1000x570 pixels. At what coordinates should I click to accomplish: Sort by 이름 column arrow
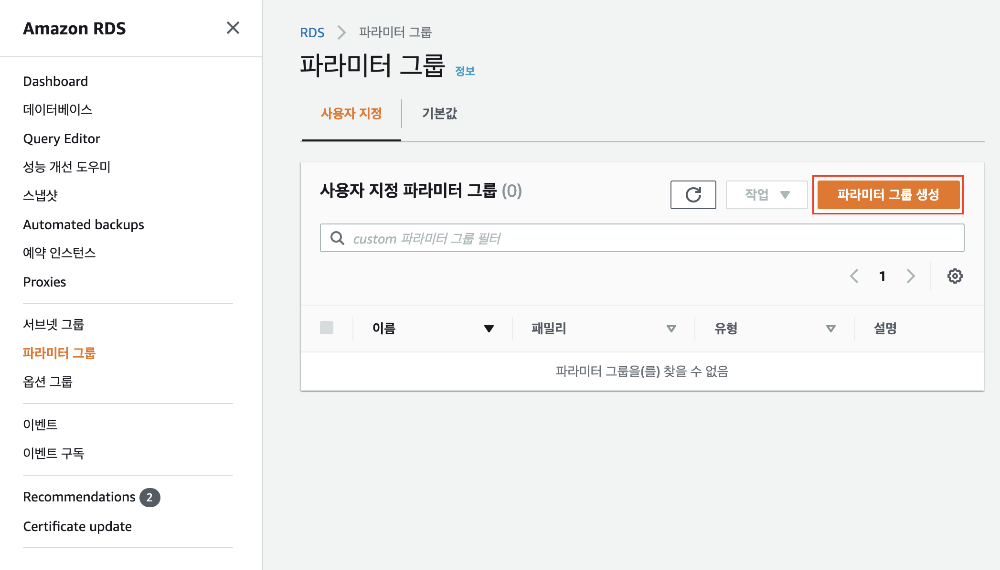coord(489,328)
